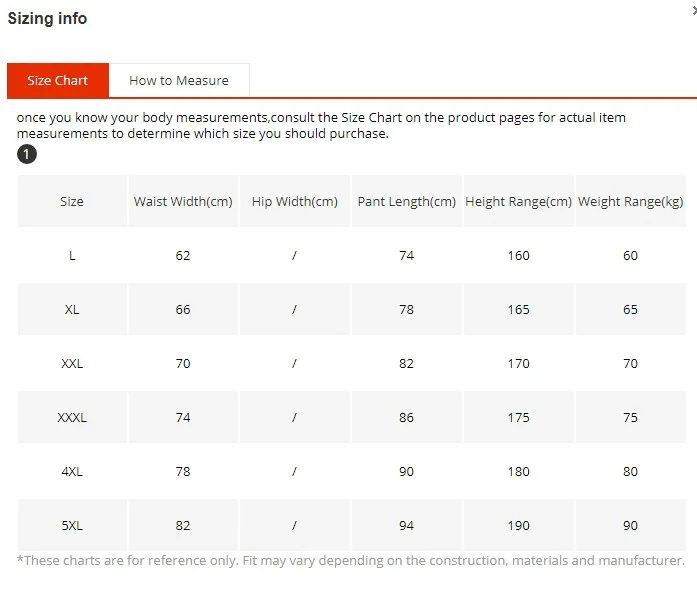Open the How to Measure tab
Image resolution: width=697 pixels, height=607 pixels.
pos(179,80)
